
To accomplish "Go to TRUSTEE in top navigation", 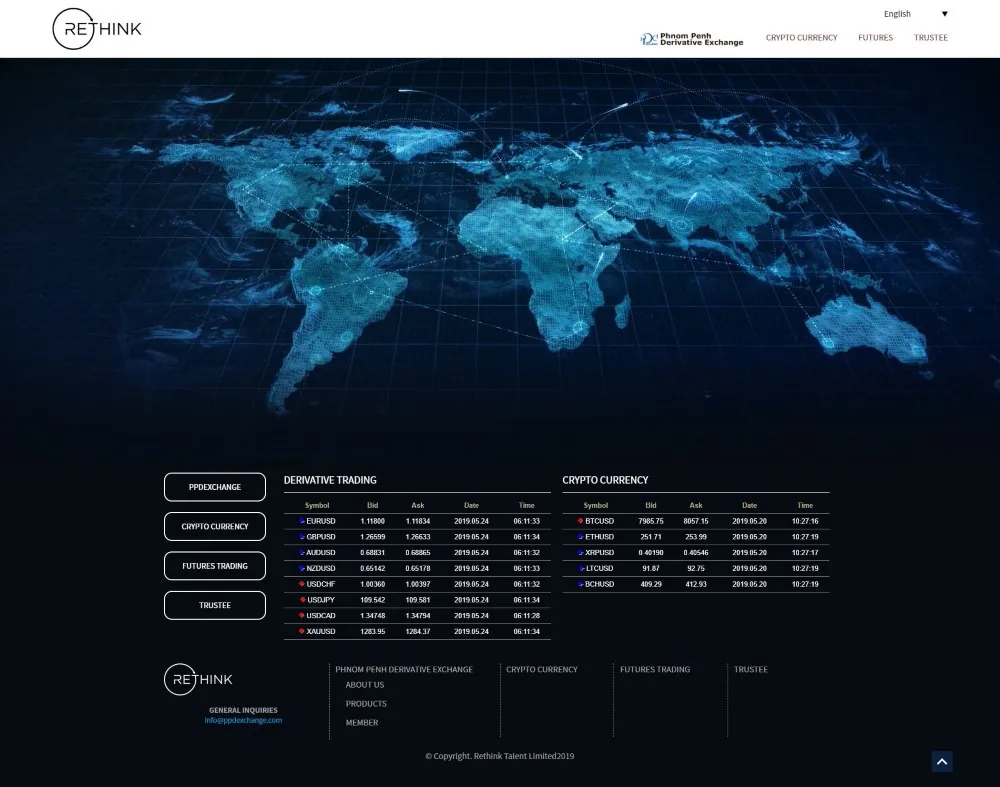I will (930, 38).
